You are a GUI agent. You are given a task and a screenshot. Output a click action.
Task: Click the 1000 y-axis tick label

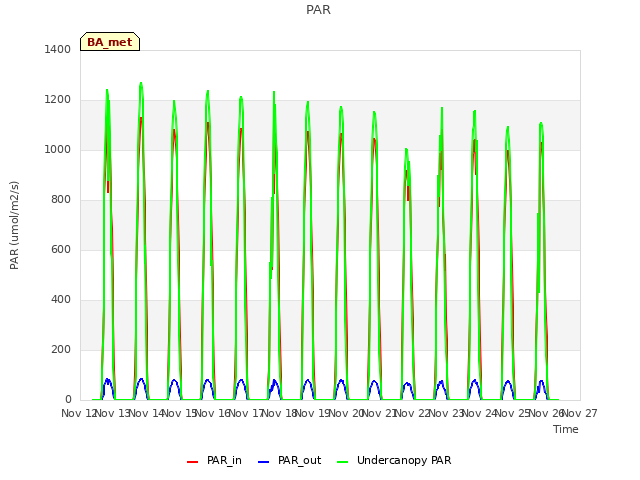tap(58, 149)
